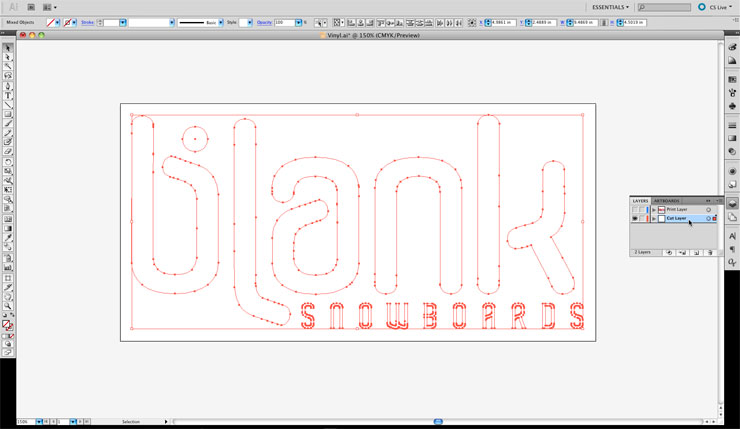Click target circle of Cut Layer
The width and height of the screenshot is (740, 429).
coord(708,219)
